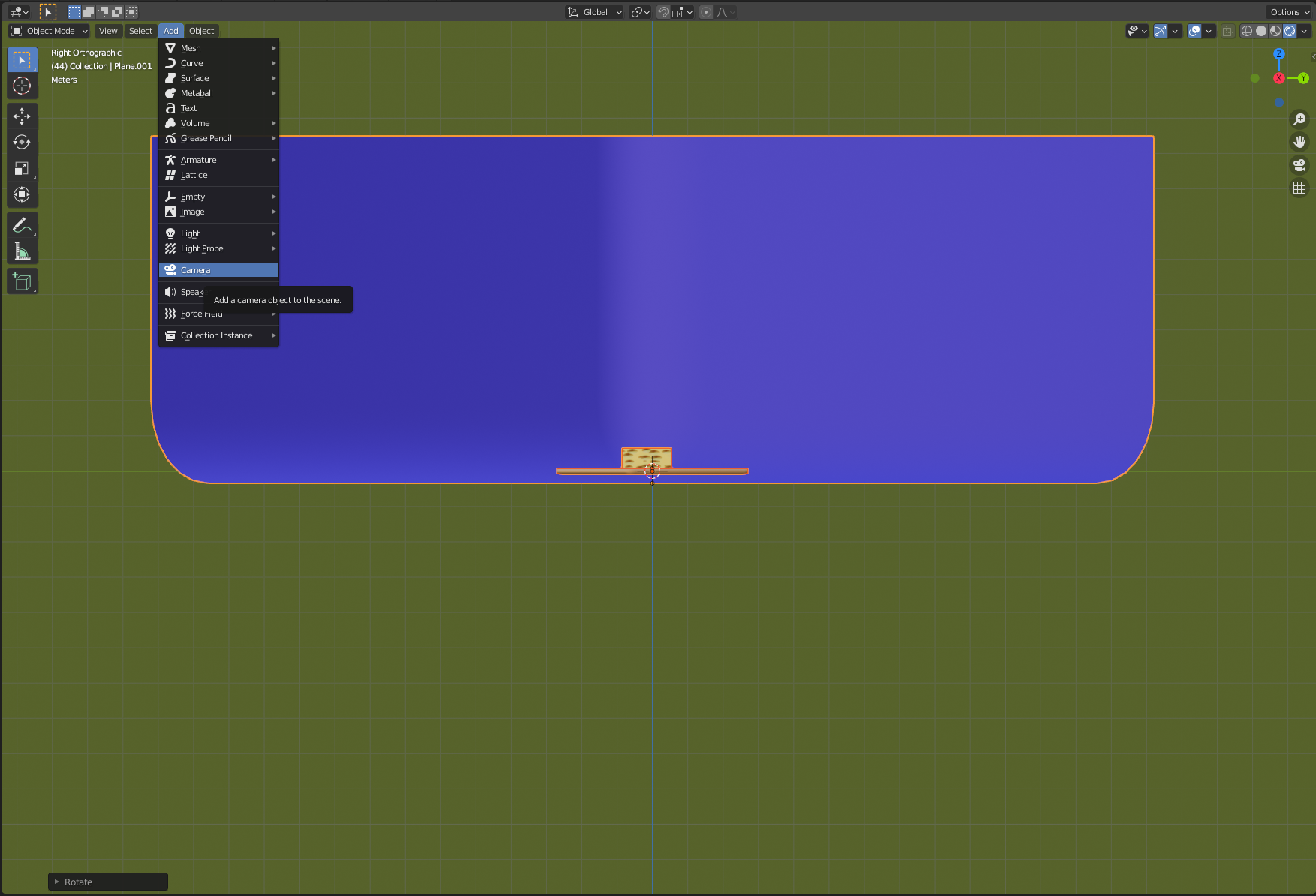1316x896 pixels.
Task: Expand the sidebar with the arrow tab
Action: (1313, 57)
